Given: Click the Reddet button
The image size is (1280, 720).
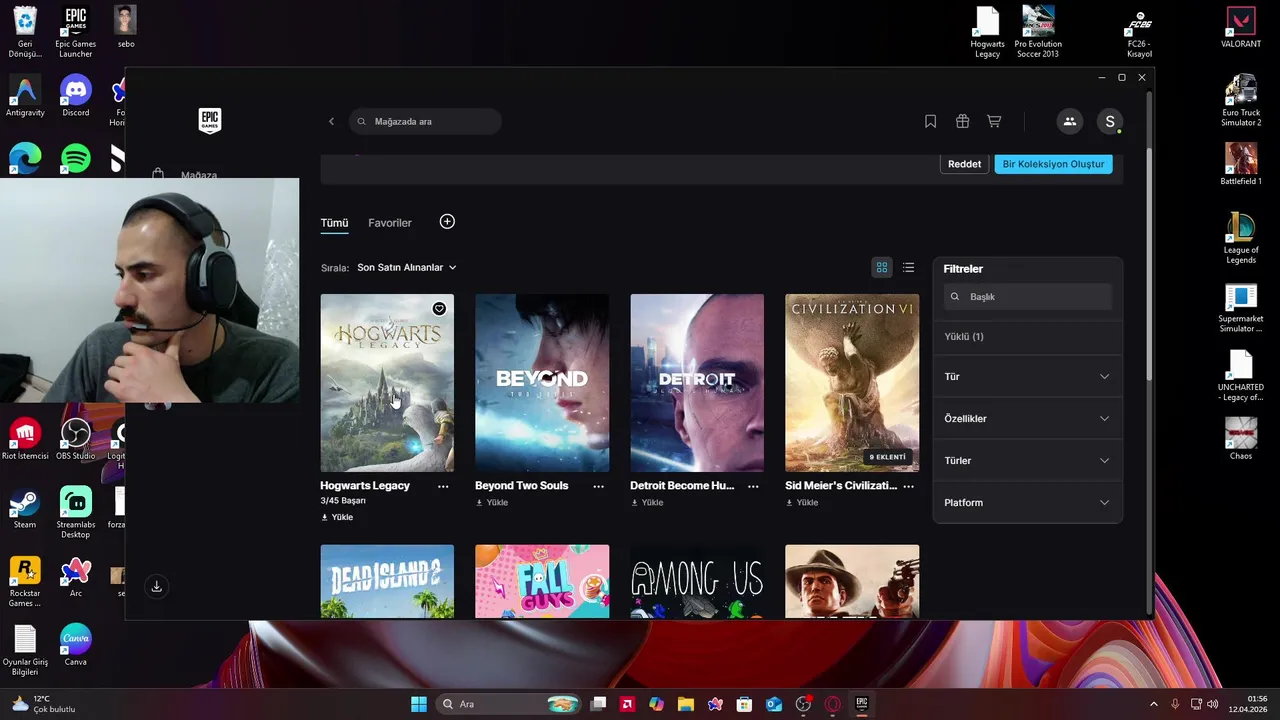Looking at the screenshot, I should [x=964, y=164].
